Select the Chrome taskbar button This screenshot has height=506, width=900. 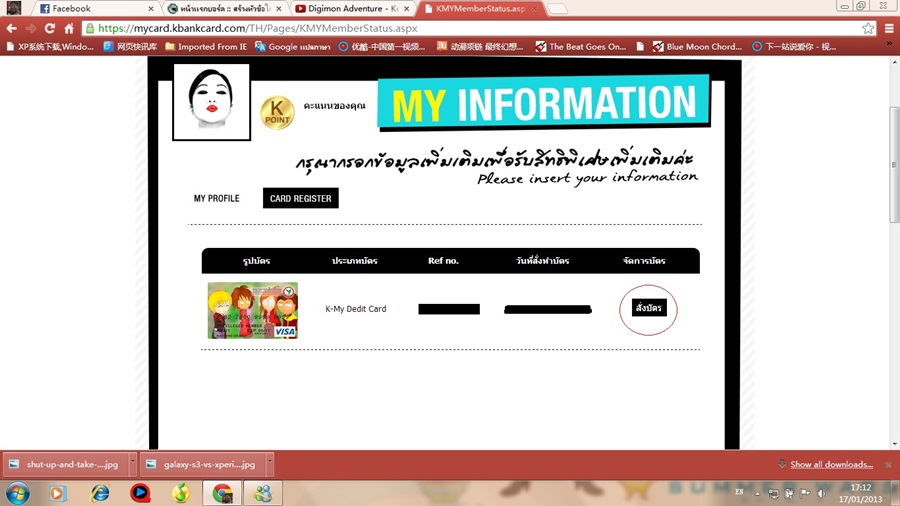(222, 493)
